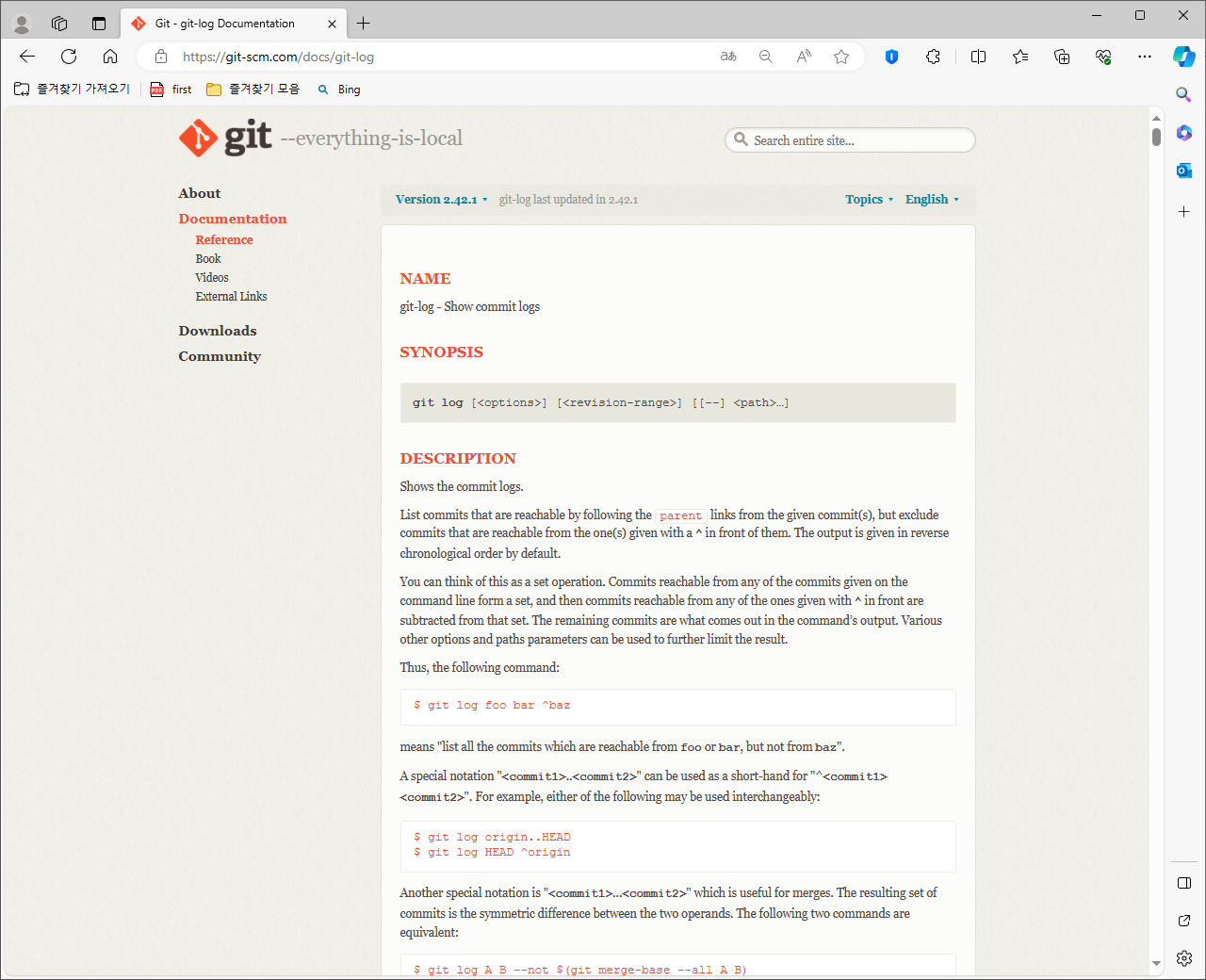This screenshot has width=1206, height=980.
Task: View site information lock icon
Action: [161, 57]
